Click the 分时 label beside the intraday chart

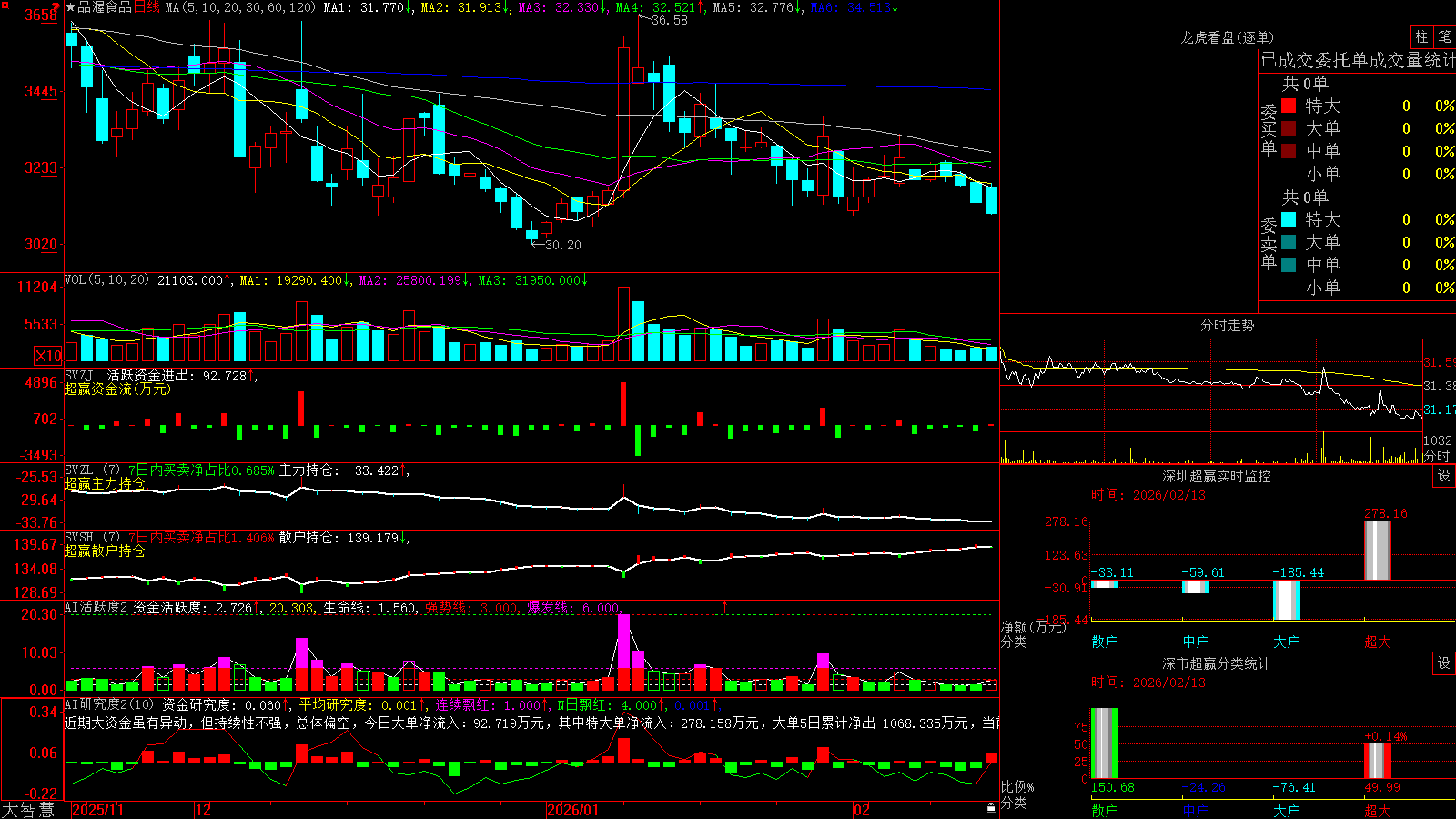(x=1437, y=456)
